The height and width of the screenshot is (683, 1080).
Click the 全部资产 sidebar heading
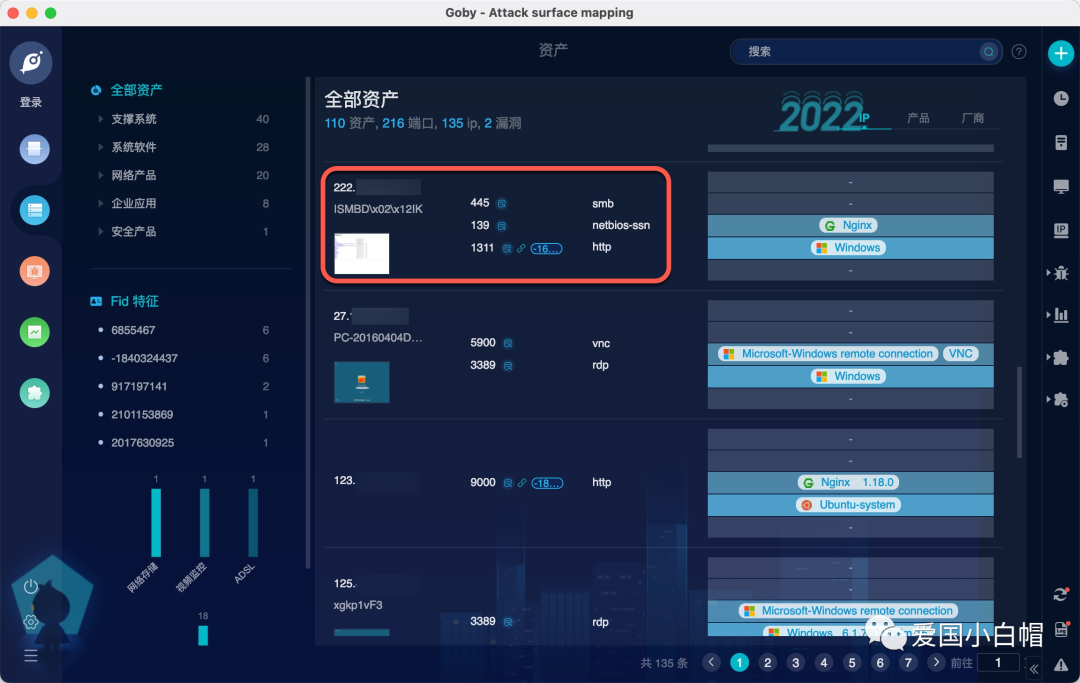tap(136, 90)
